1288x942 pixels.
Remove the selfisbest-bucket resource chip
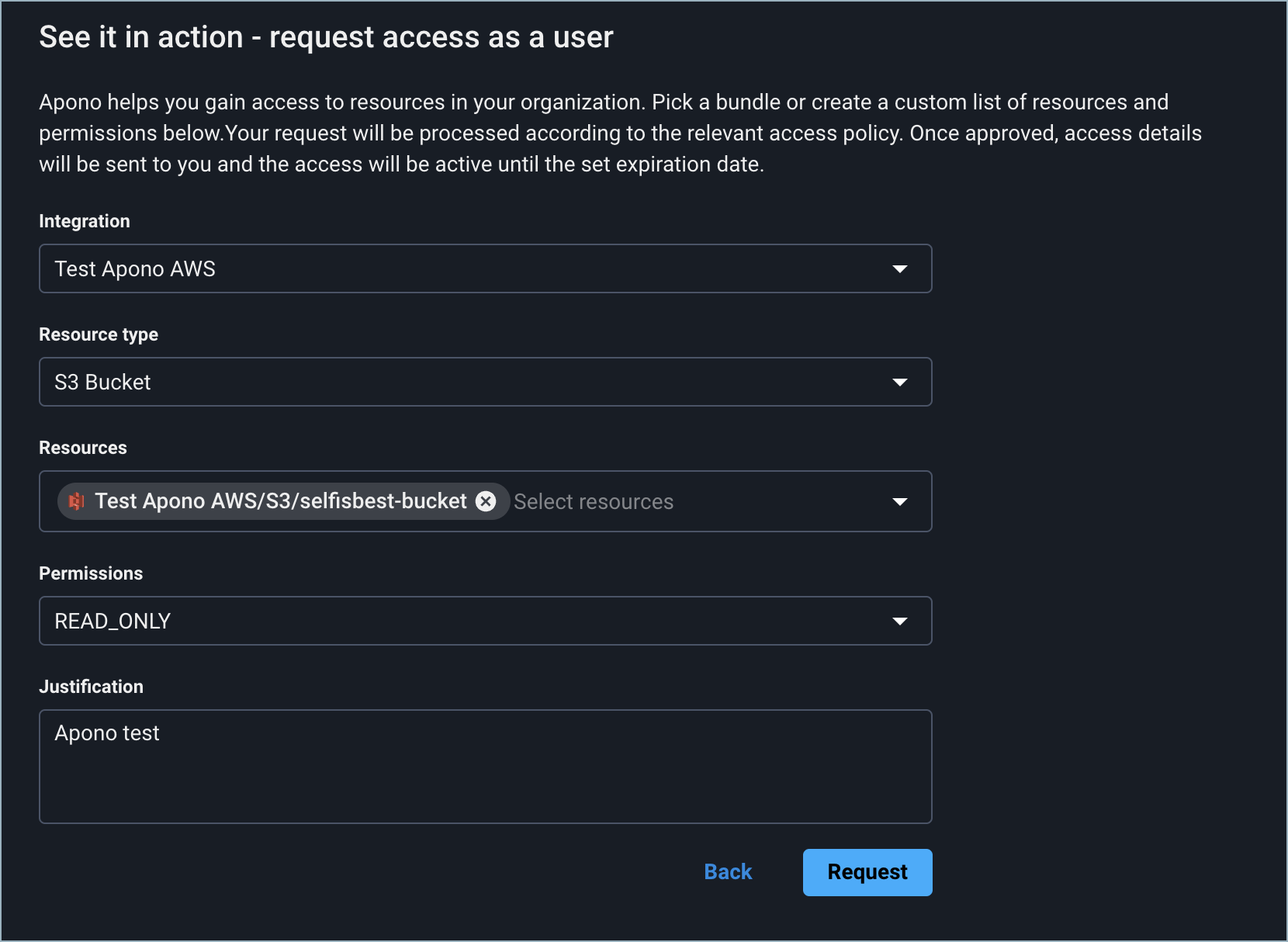(x=486, y=501)
